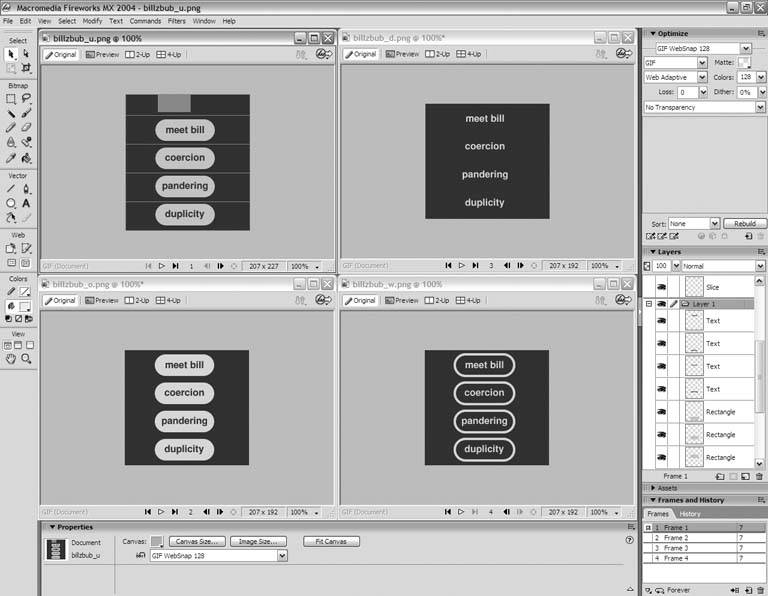
Task: Select the Pointer tool in the toolbox
Action: tap(11, 54)
